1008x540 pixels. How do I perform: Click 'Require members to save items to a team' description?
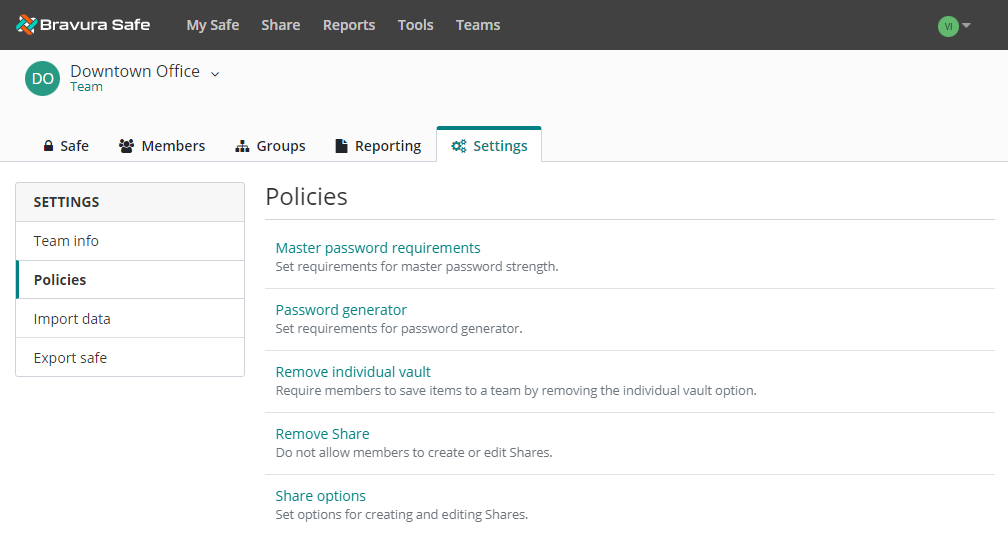point(516,390)
